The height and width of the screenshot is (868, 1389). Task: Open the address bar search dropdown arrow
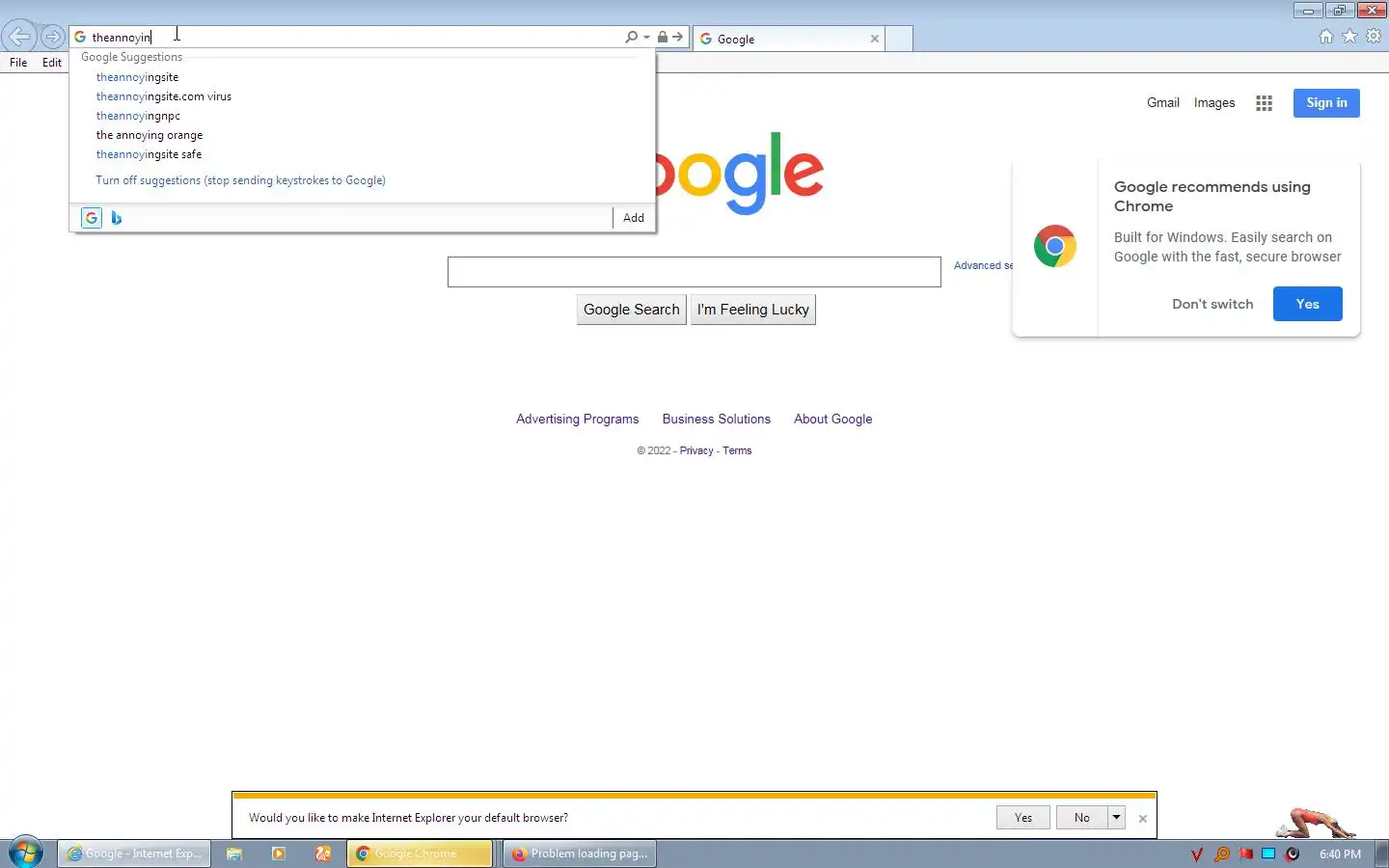point(646,38)
